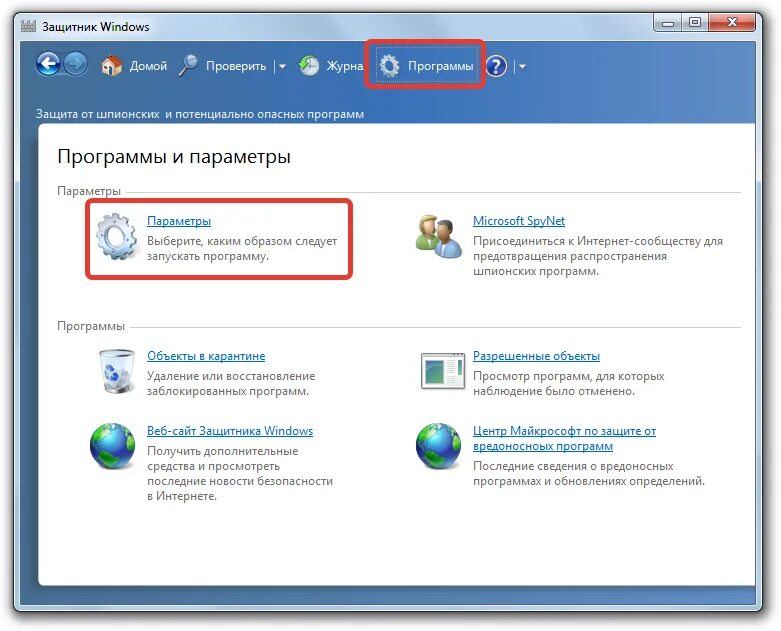The width and height of the screenshot is (781, 631).
Task: Click the magnifier scan icon
Action: (x=188, y=65)
